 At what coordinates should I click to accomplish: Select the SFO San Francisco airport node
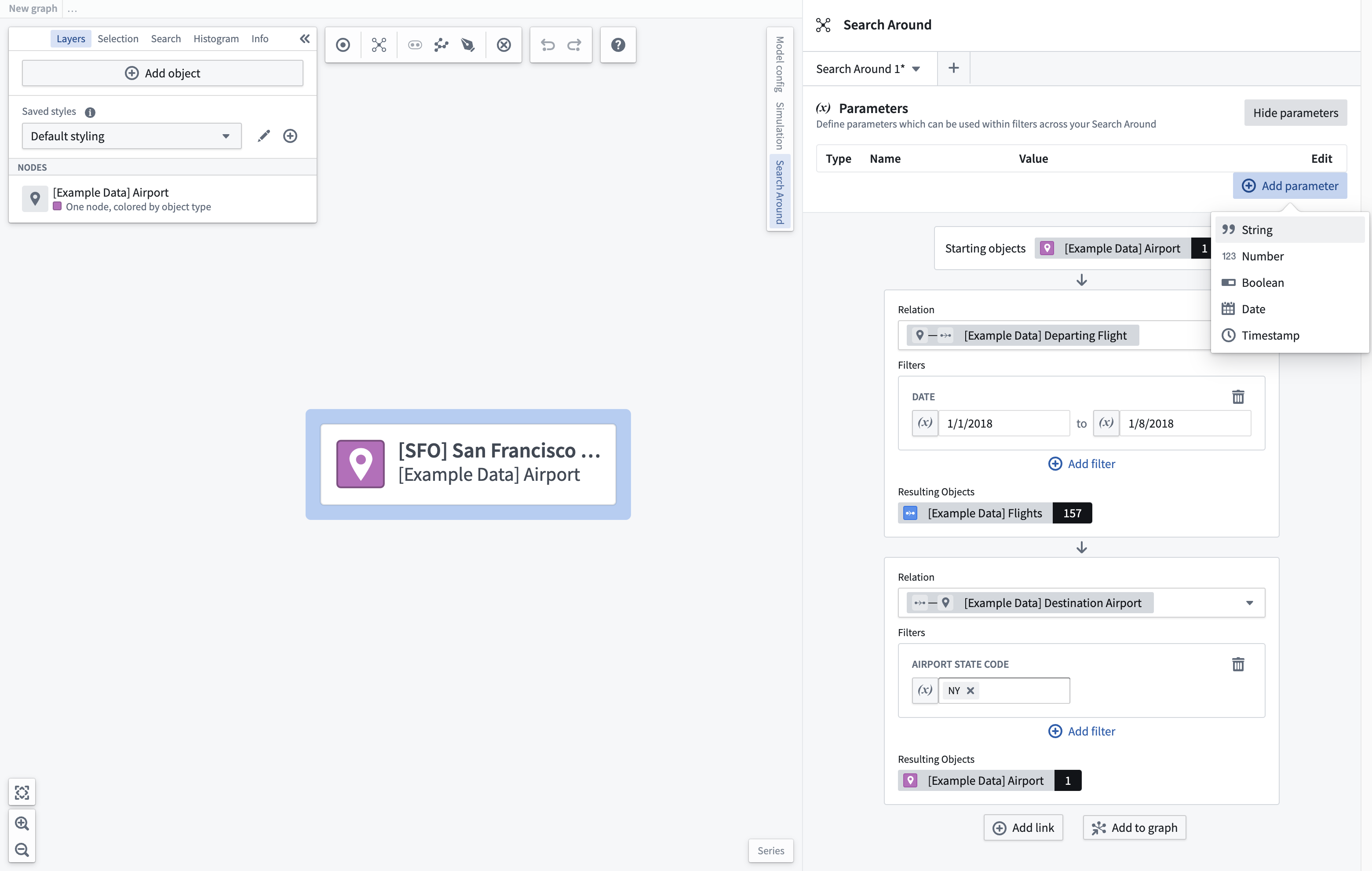468,464
